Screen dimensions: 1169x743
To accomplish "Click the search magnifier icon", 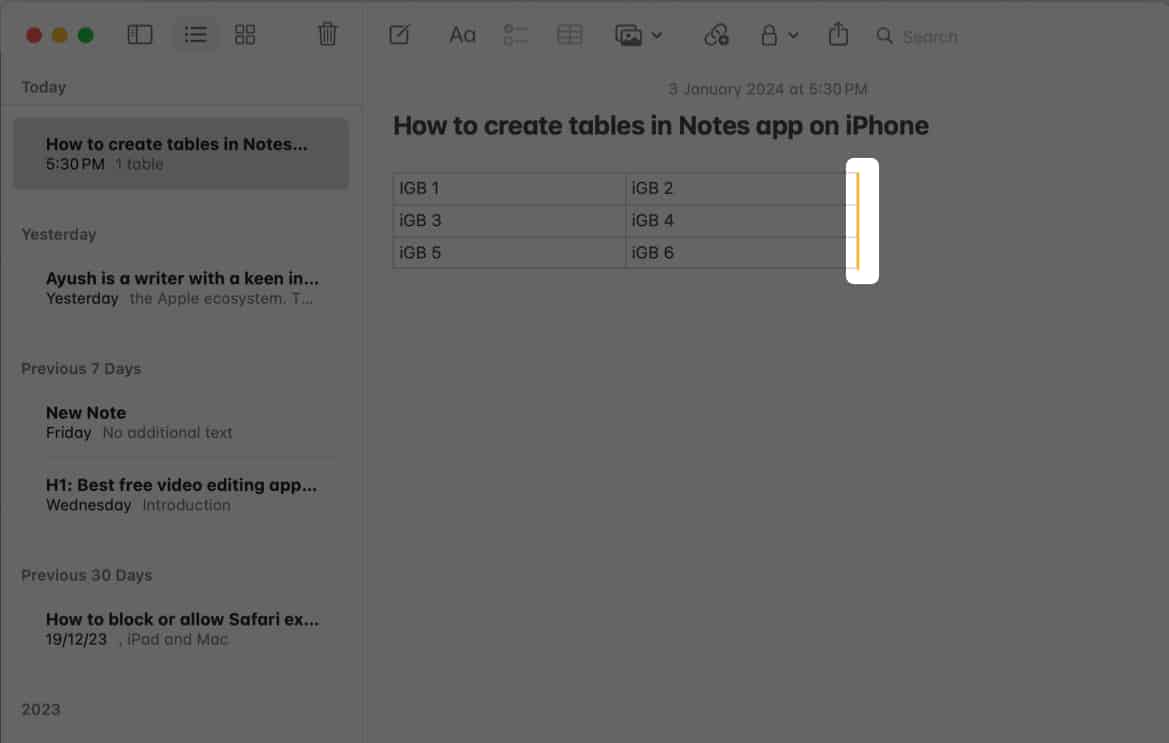I will (x=884, y=36).
